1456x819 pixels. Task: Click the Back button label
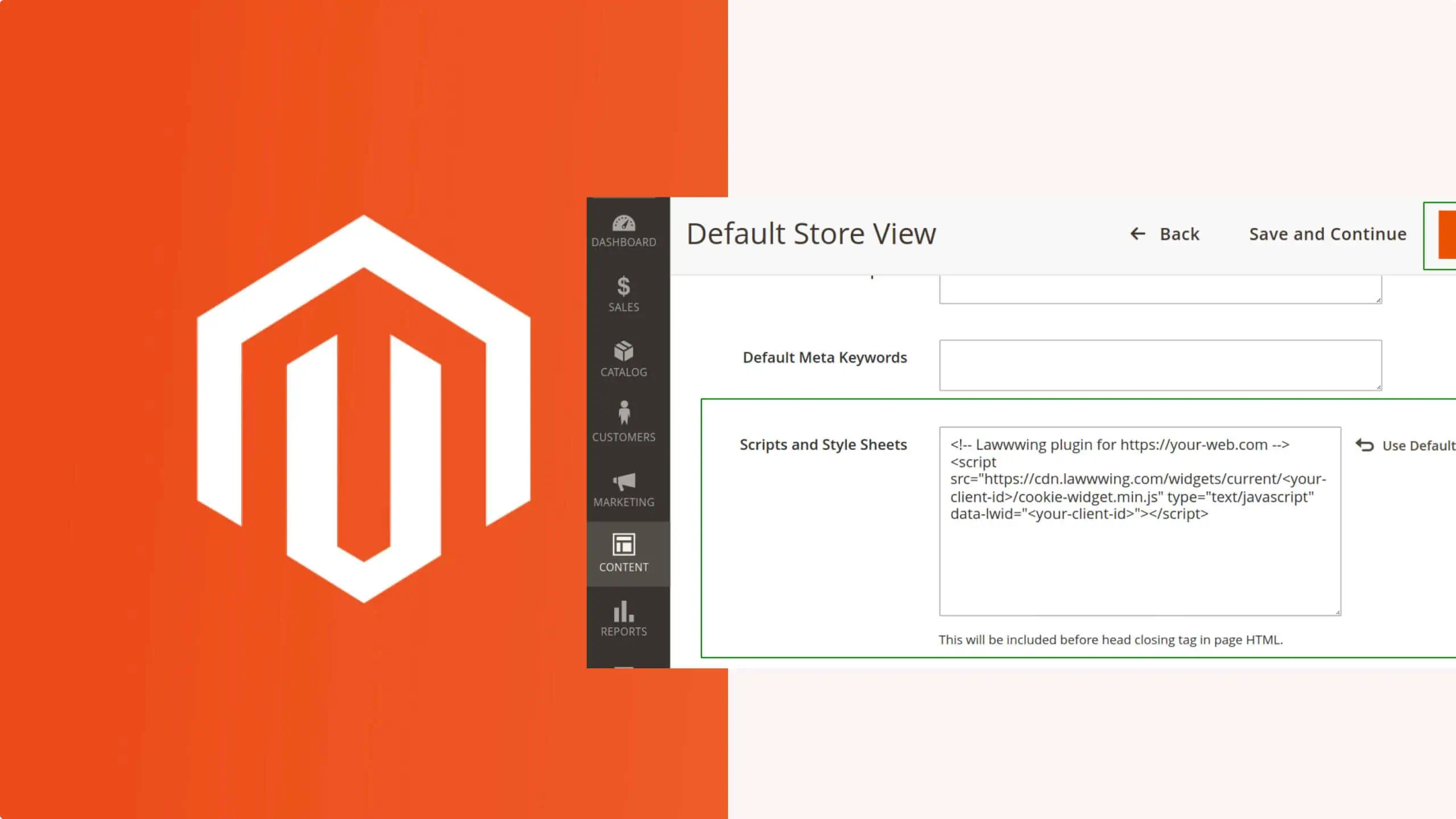pyautogui.click(x=1179, y=234)
